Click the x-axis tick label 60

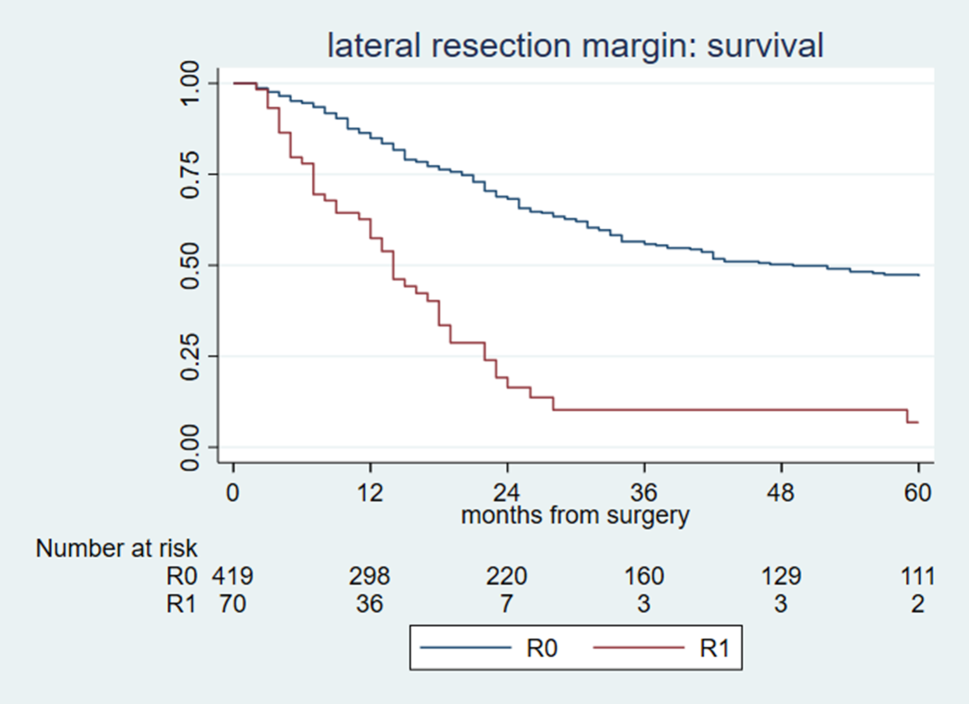pos(918,493)
